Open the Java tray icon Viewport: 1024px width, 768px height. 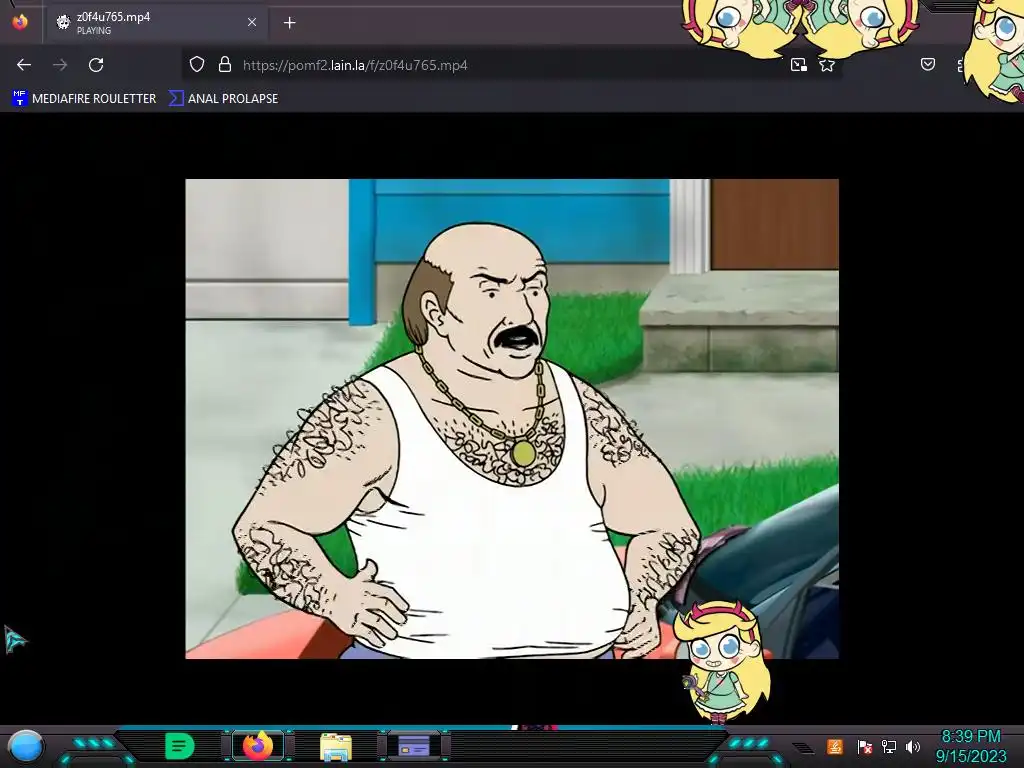point(835,746)
